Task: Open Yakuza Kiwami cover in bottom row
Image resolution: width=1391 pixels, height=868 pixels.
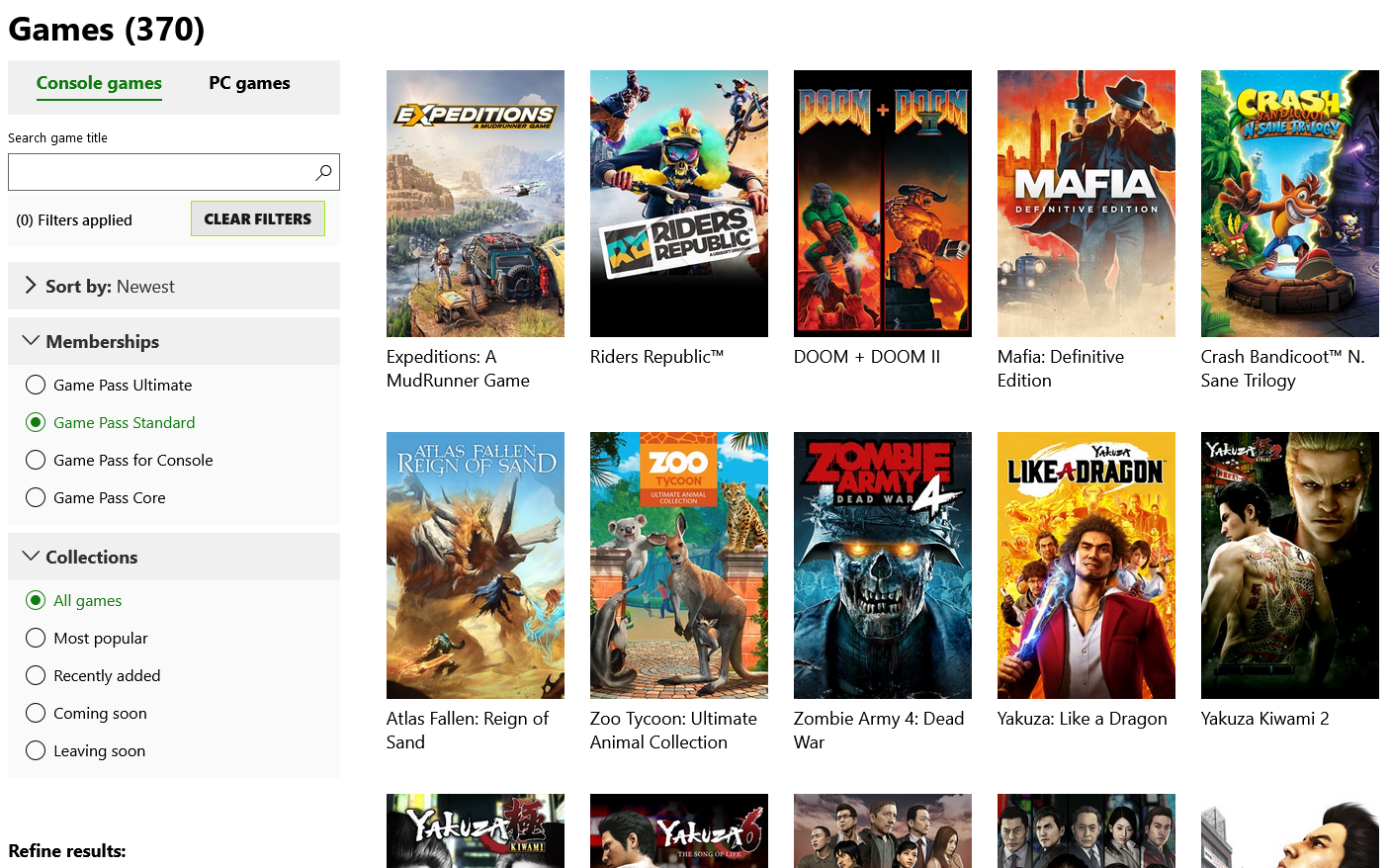Action: 476,830
